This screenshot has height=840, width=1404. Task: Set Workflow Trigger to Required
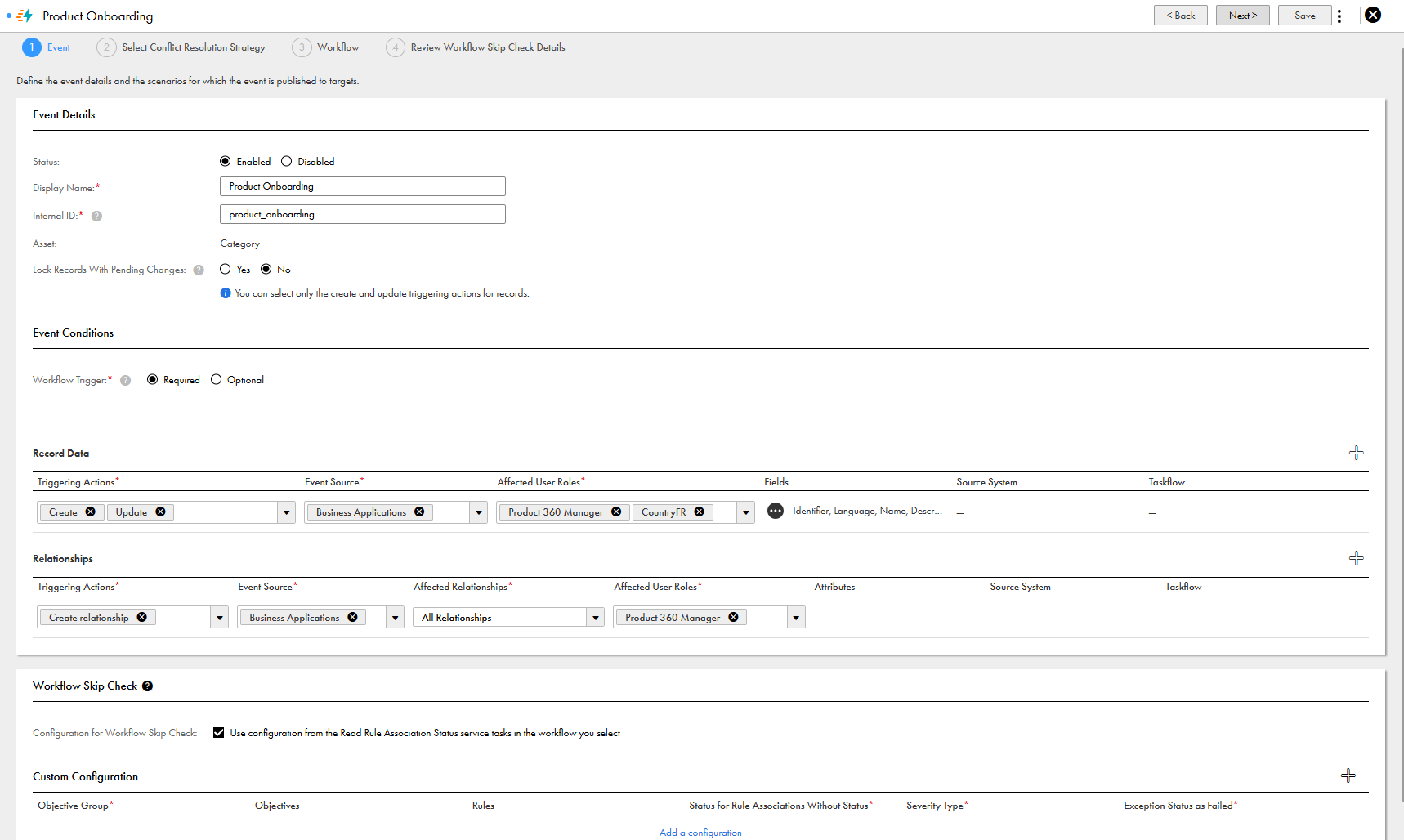153,379
